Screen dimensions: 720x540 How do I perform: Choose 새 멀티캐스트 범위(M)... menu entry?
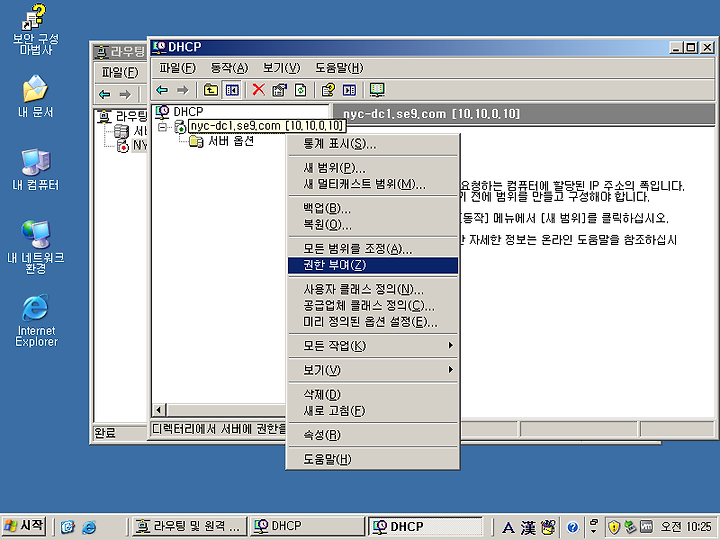pos(373,184)
